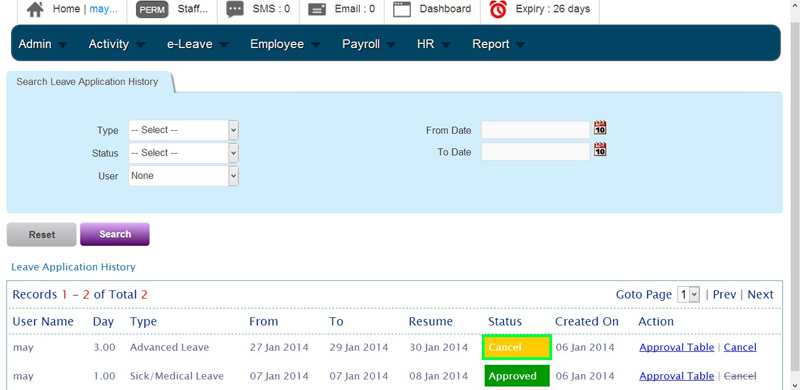Click Cancel link for Advanced Leave row
This screenshot has width=800, height=390.
coord(740,347)
